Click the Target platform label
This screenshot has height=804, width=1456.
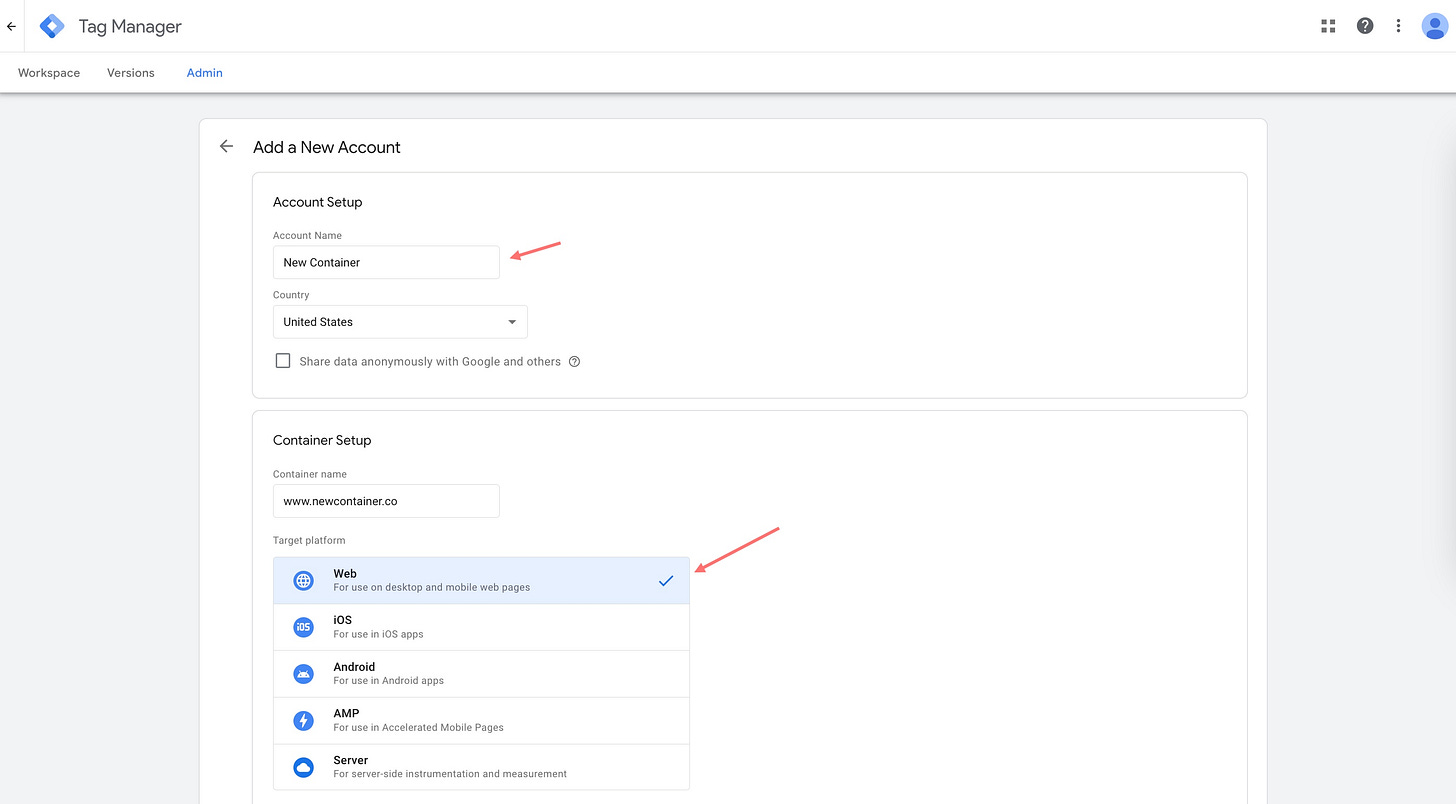(x=309, y=540)
